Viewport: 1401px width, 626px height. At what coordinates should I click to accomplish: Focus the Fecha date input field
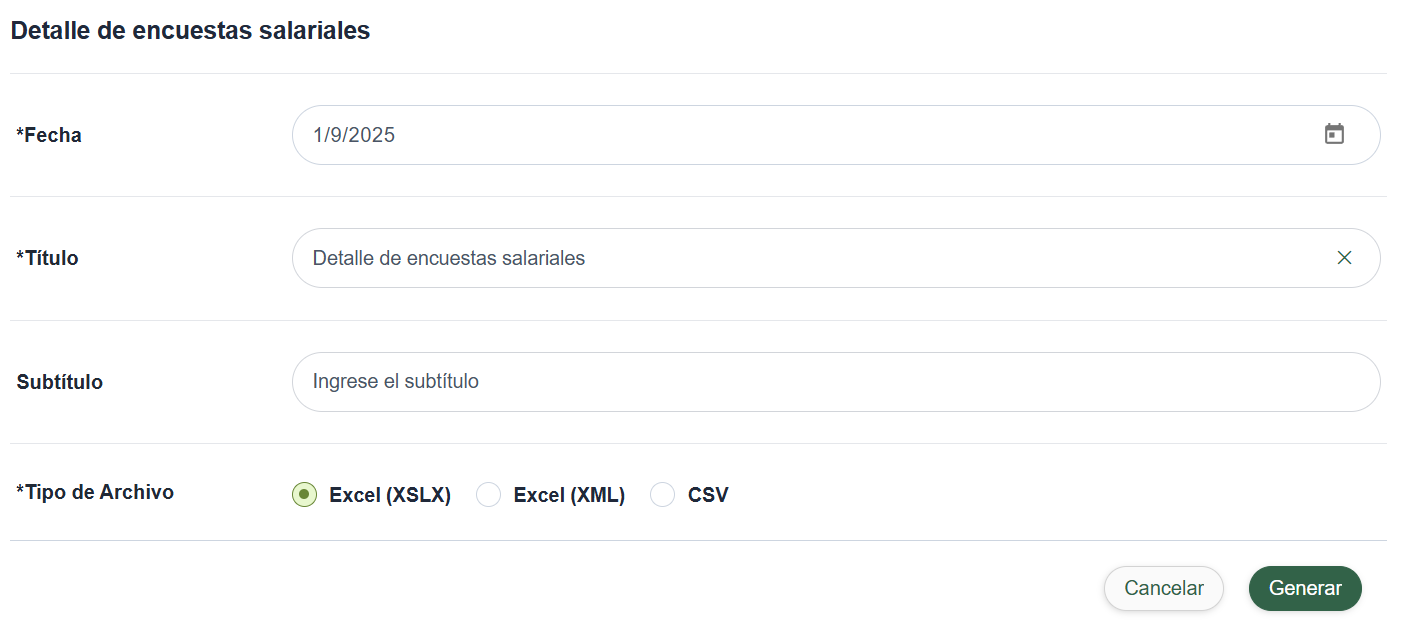click(836, 135)
